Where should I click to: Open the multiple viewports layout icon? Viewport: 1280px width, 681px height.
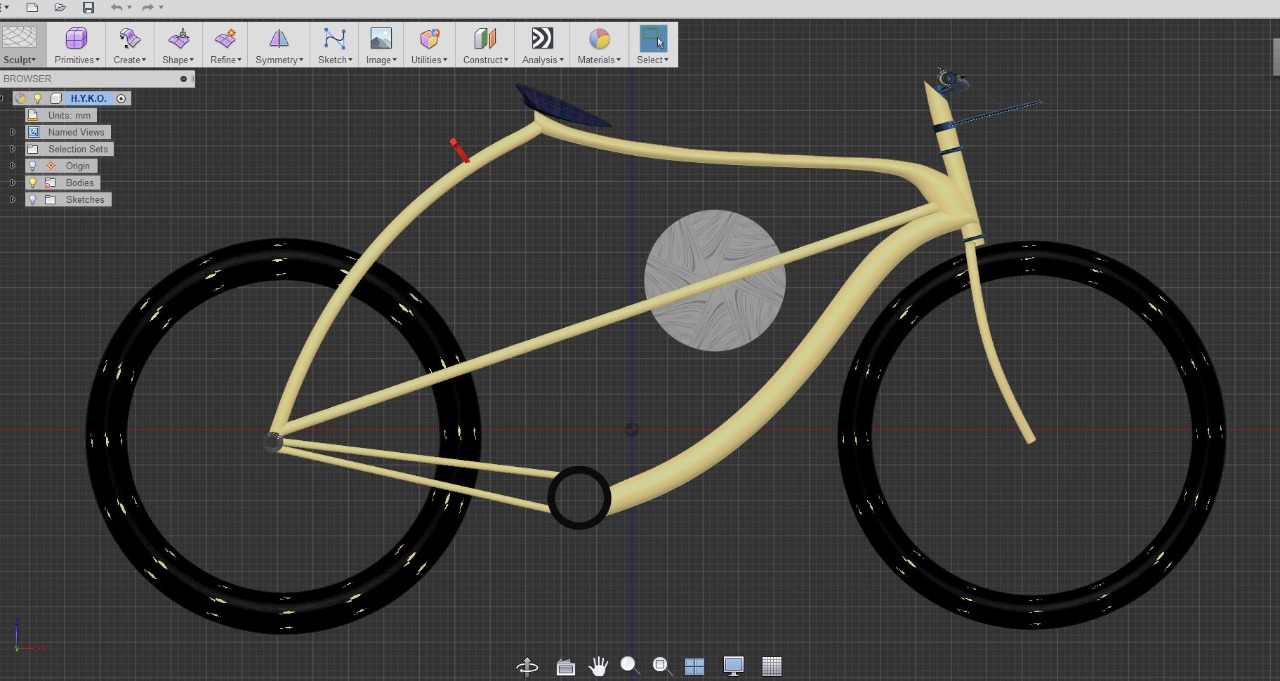[x=695, y=666]
